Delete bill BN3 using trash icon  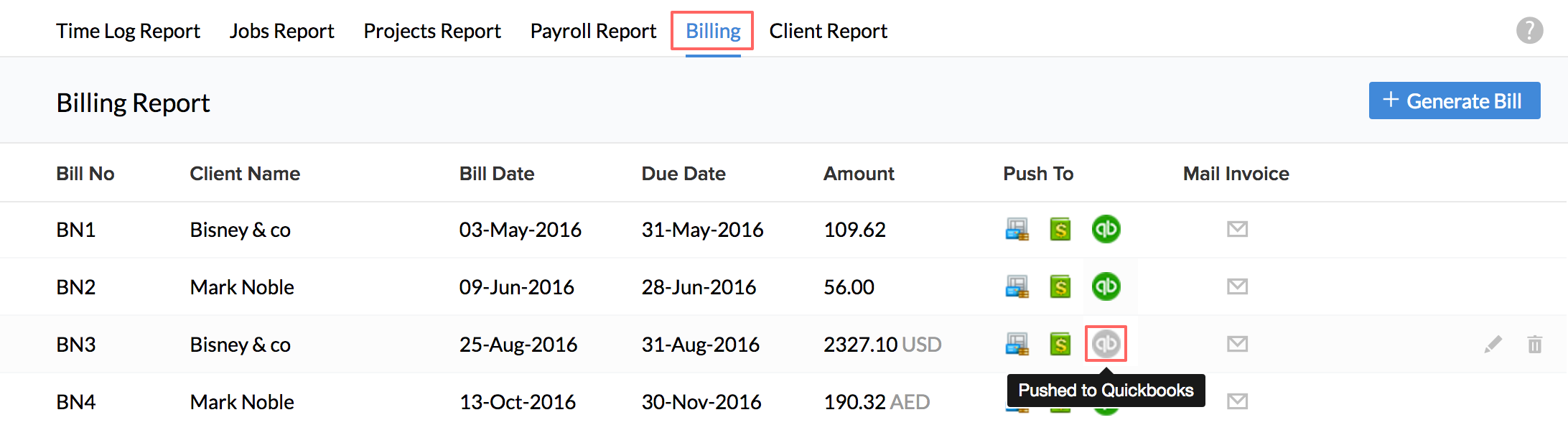click(1535, 345)
